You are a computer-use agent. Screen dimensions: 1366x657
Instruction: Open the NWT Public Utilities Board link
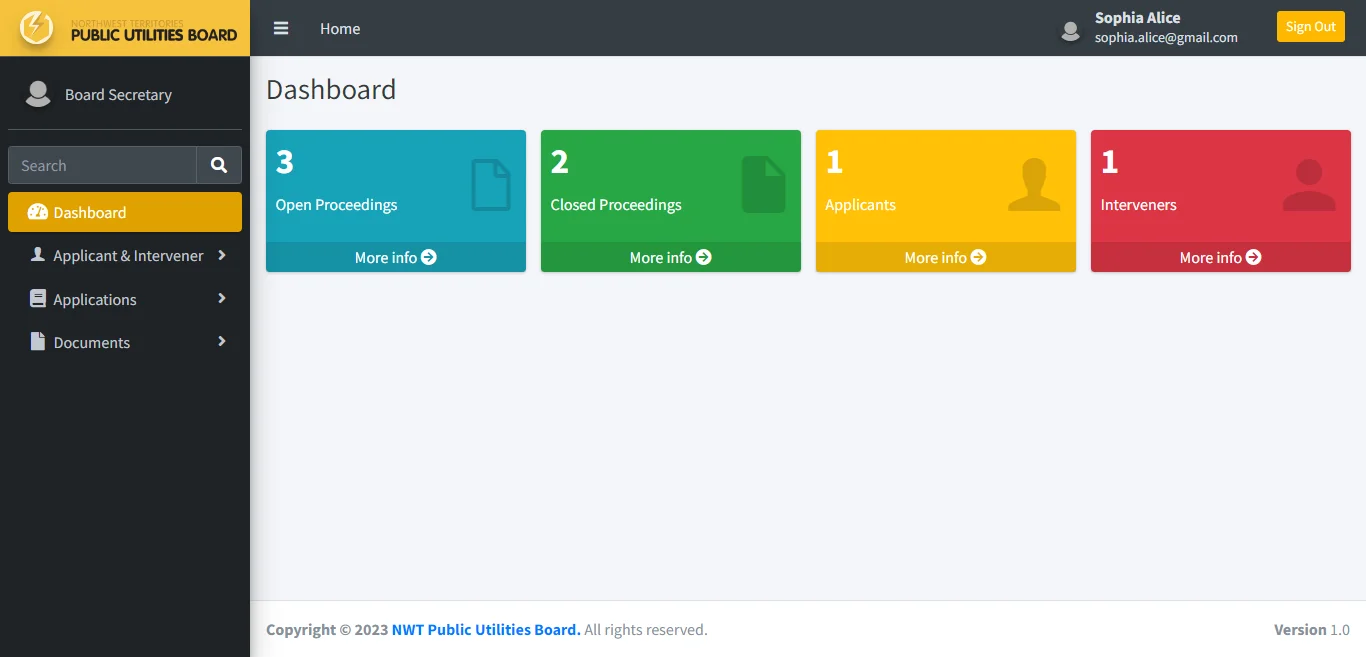point(485,629)
